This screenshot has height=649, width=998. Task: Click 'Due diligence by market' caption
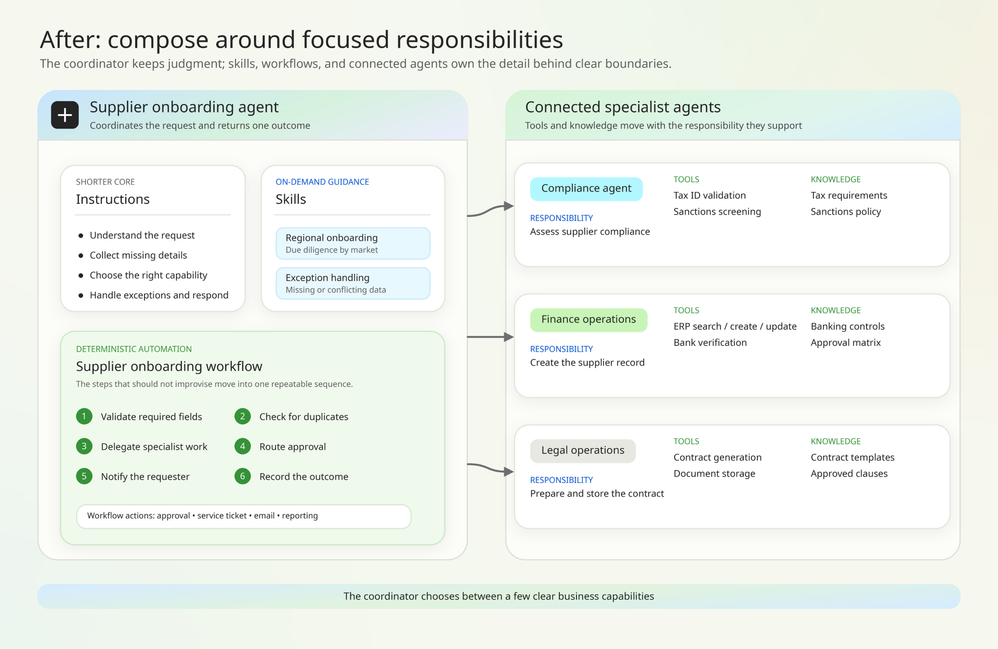click(x=332, y=250)
